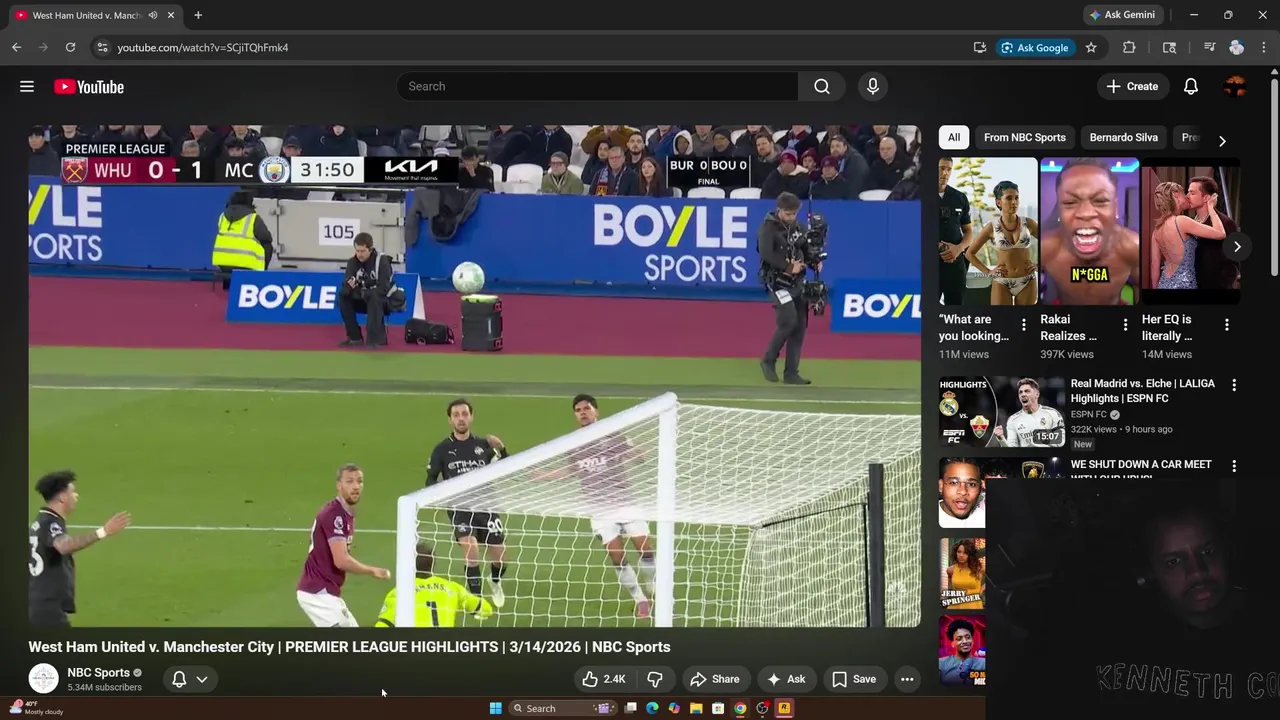The width and height of the screenshot is (1280, 720).
Task: Click the Create button
Action: 1132,87
